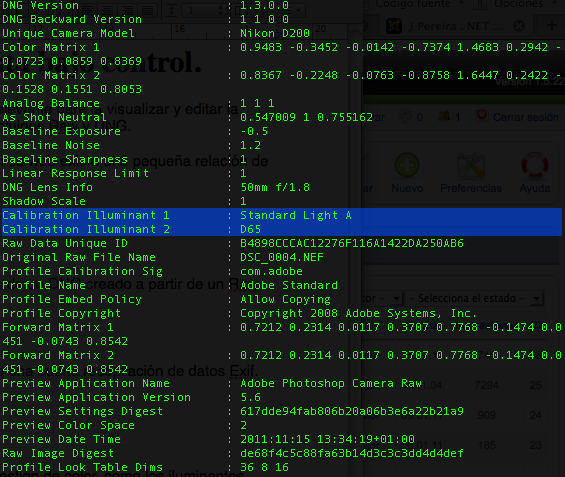This screenshot has height=477, width=565.
Task: Click the 'Preview Color Space' label
Action: pos(68,425)
